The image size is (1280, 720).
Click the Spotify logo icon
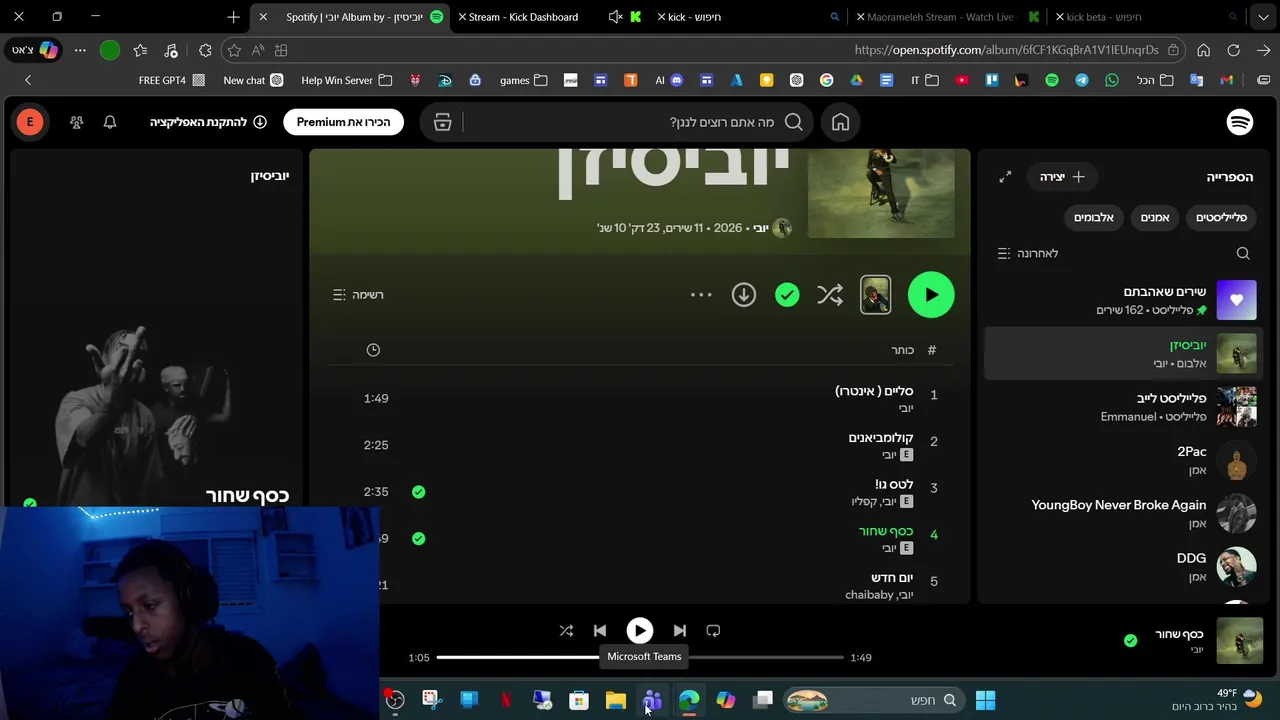pos(1239,122)
